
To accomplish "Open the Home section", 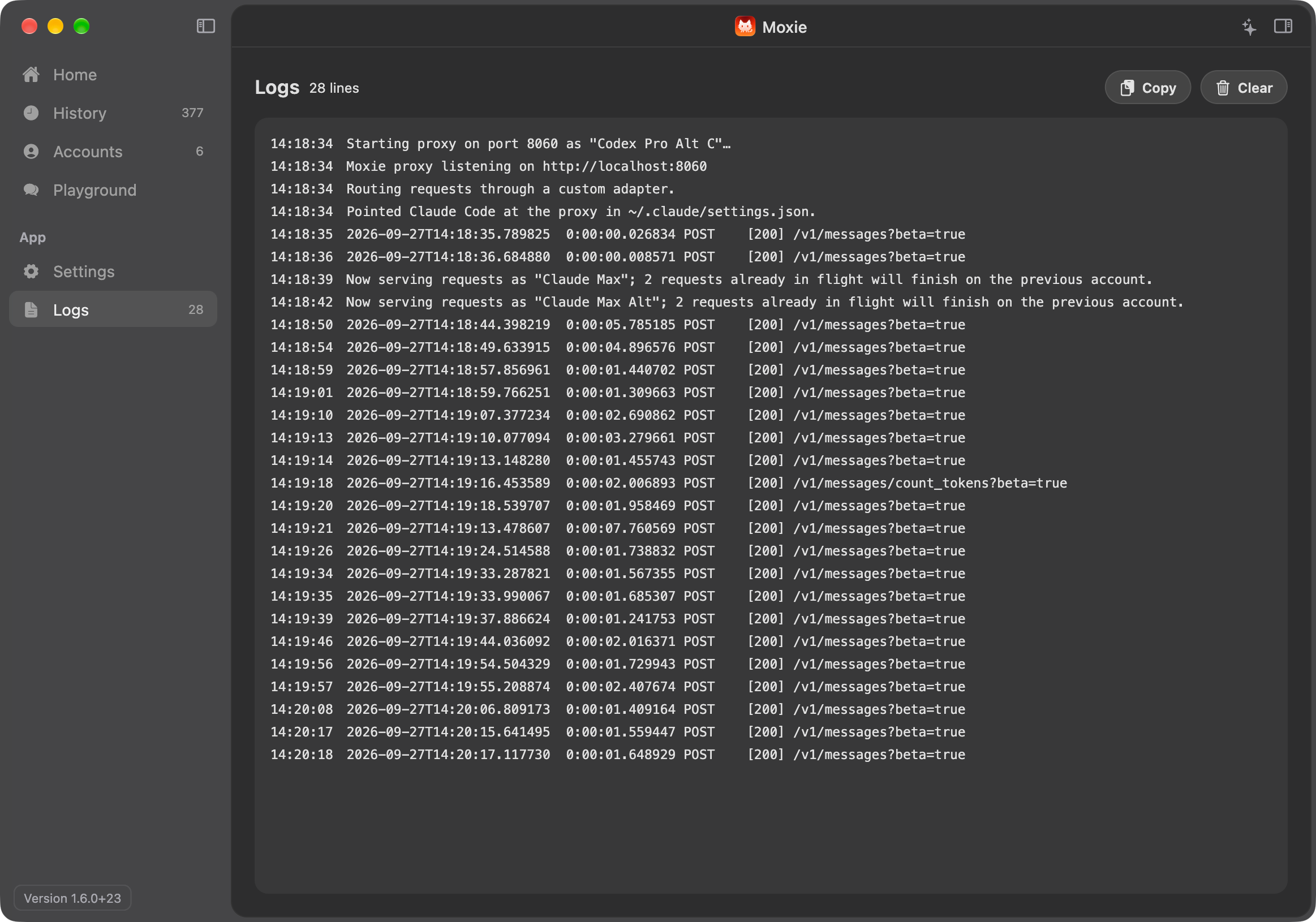I will point(113,75).
